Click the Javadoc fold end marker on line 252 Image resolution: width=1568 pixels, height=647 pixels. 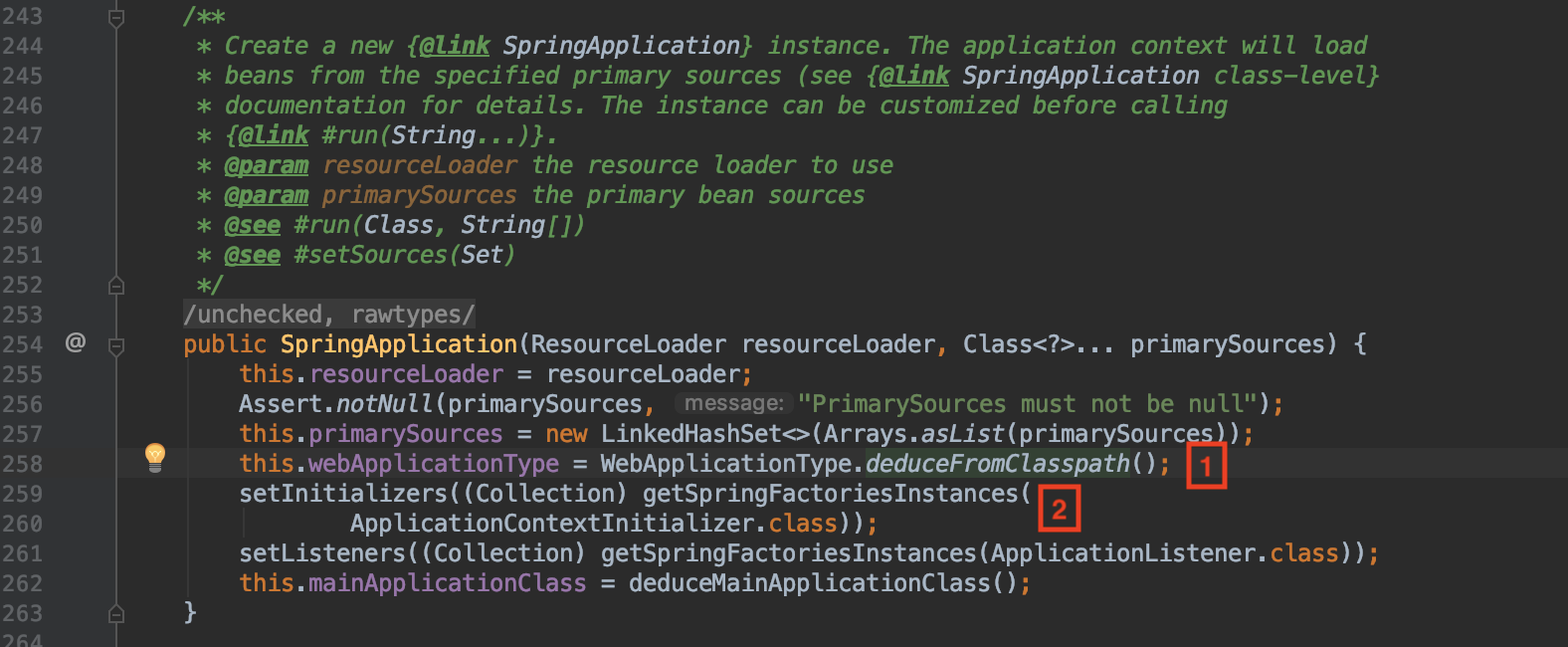116,286
